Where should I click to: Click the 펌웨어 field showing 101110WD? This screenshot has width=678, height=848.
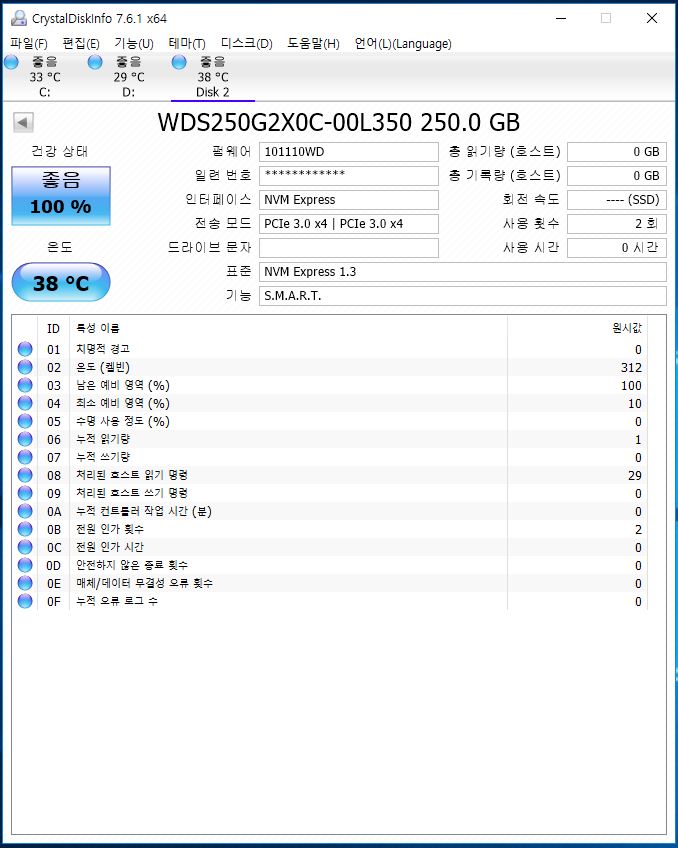348,152
